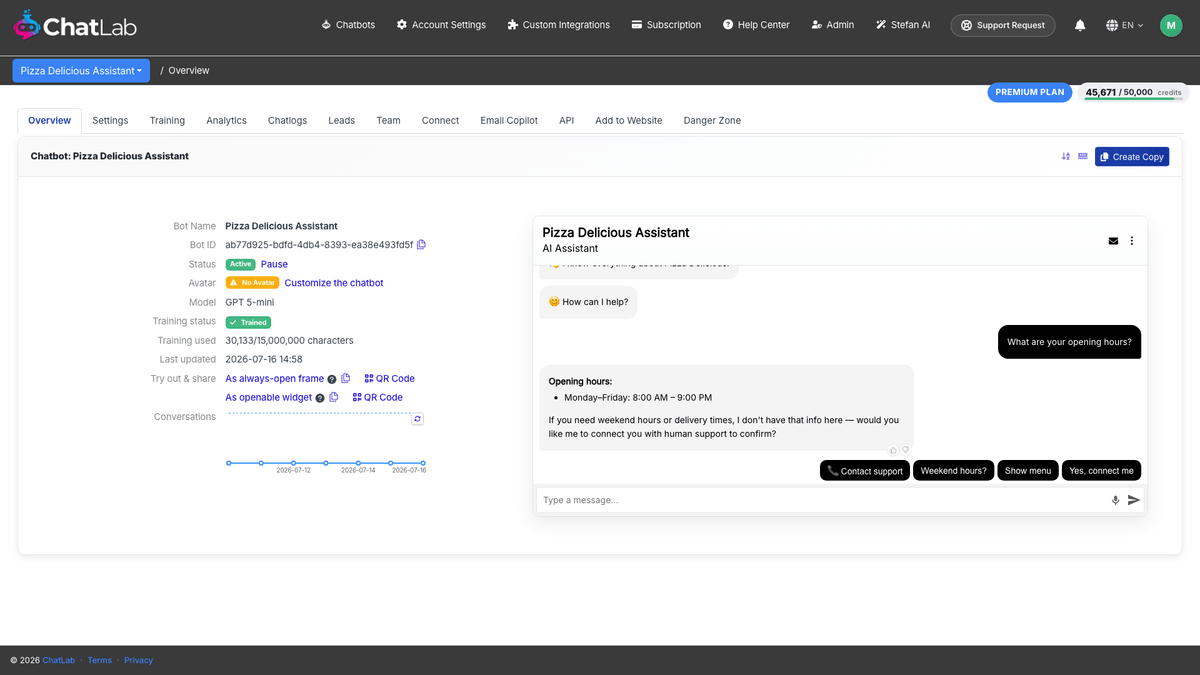Switch to the Settings tab

[x=110, y=120]
